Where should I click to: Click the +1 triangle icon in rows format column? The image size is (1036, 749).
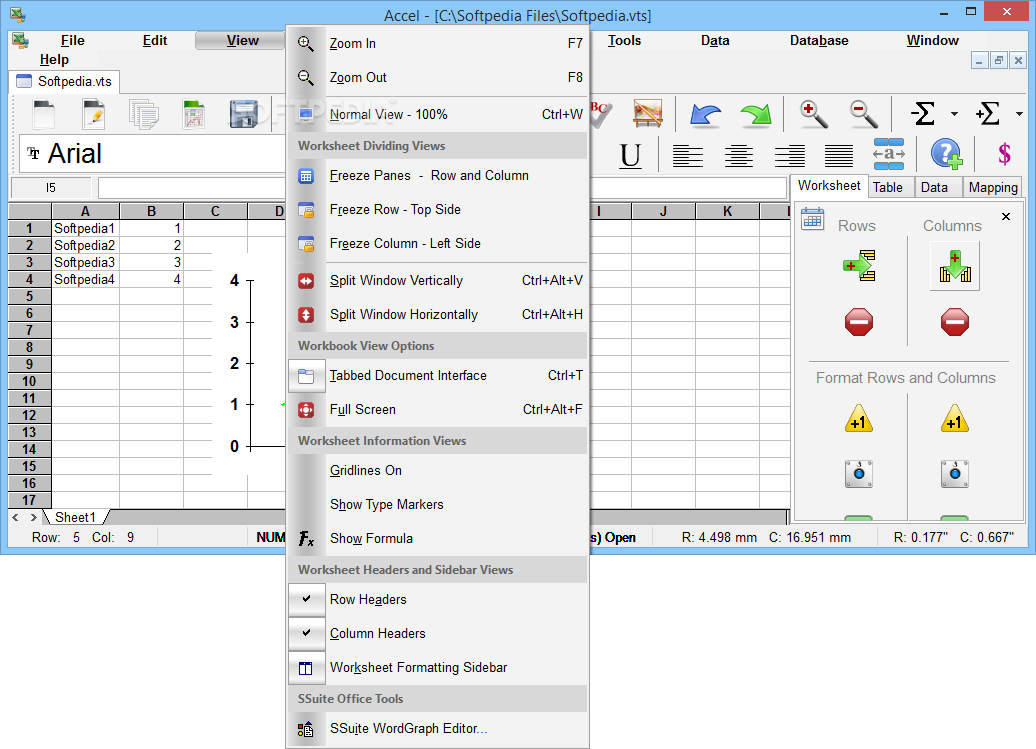point(859,419)
